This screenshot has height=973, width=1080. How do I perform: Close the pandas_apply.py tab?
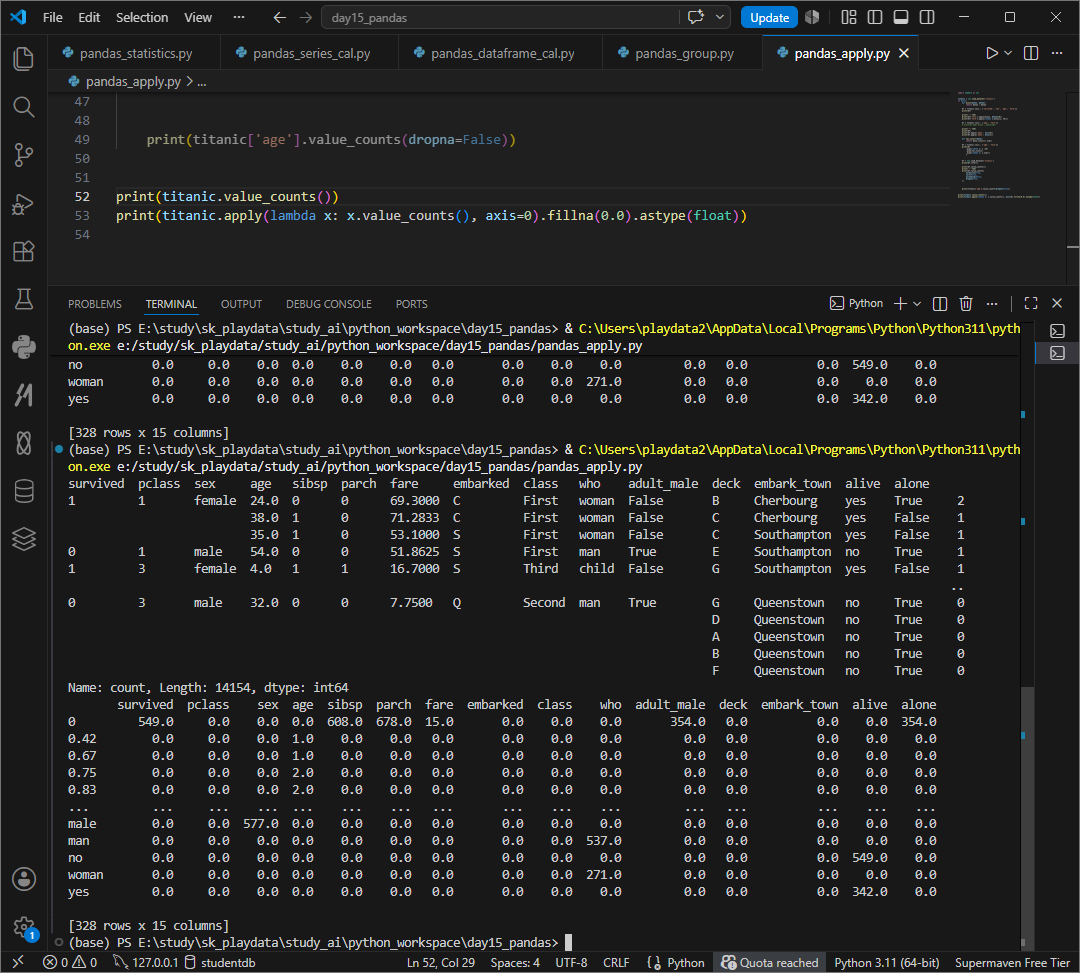904,53
